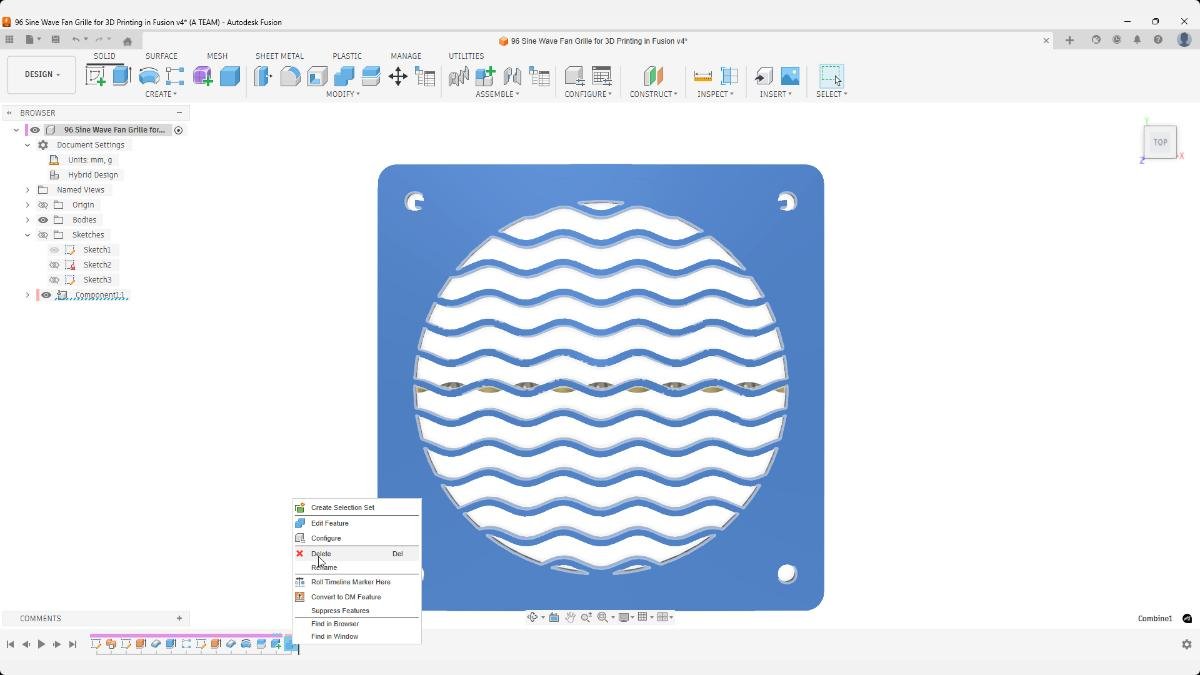
Task: Expand the Named Views folder
Action: [27, 189]
